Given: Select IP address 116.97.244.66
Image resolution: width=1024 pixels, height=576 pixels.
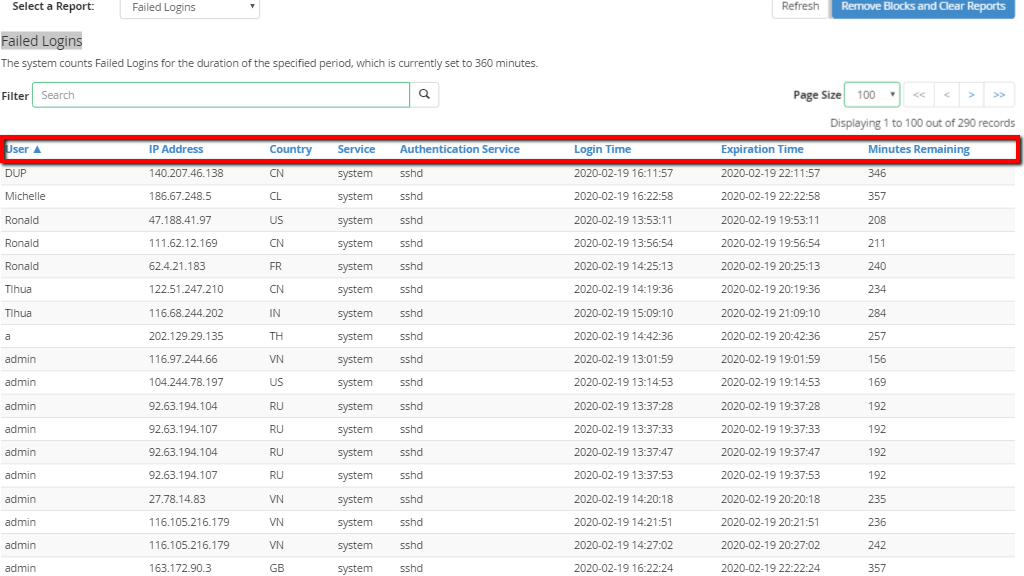Looking at the screenshot, I should pos(183,359).
